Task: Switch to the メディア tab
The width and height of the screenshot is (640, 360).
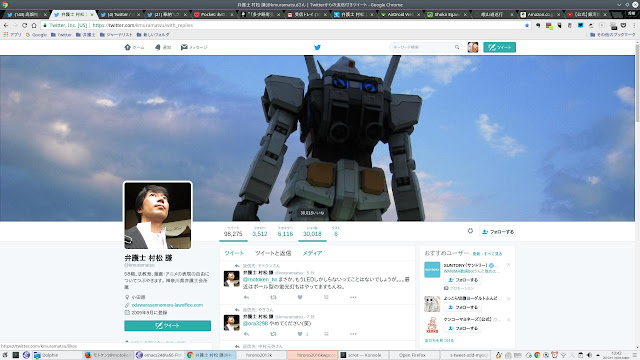Action: [312, 253]
